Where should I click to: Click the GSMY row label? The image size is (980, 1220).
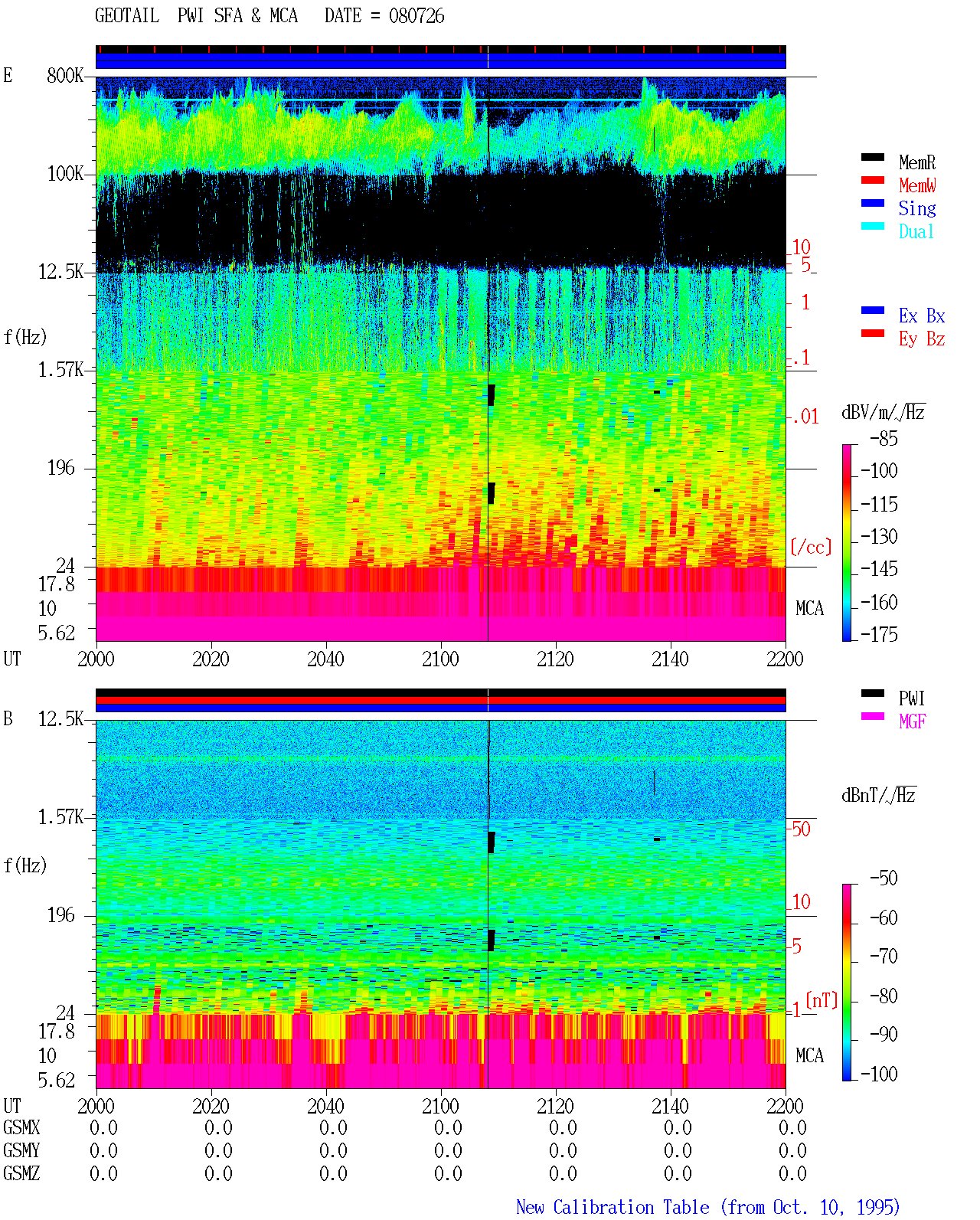[21, 1150]
